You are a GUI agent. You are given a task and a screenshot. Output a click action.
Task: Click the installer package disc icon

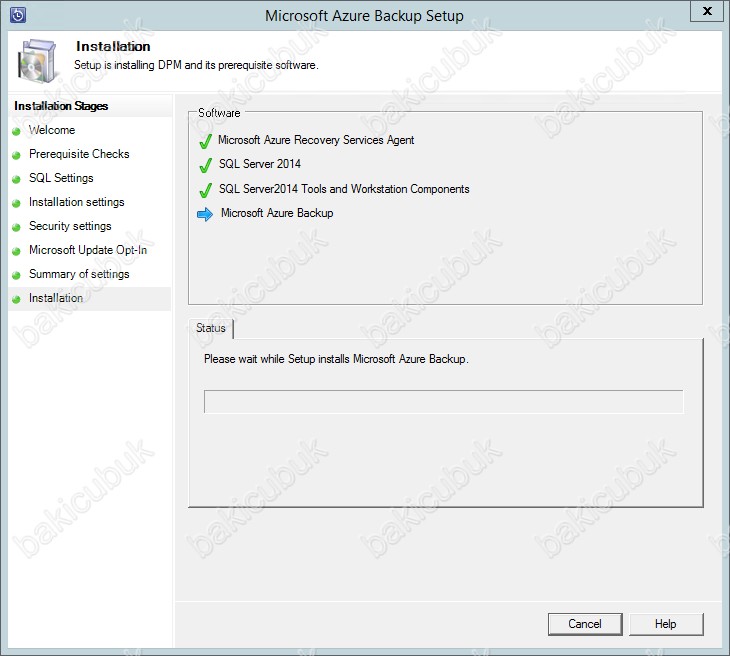38,61
